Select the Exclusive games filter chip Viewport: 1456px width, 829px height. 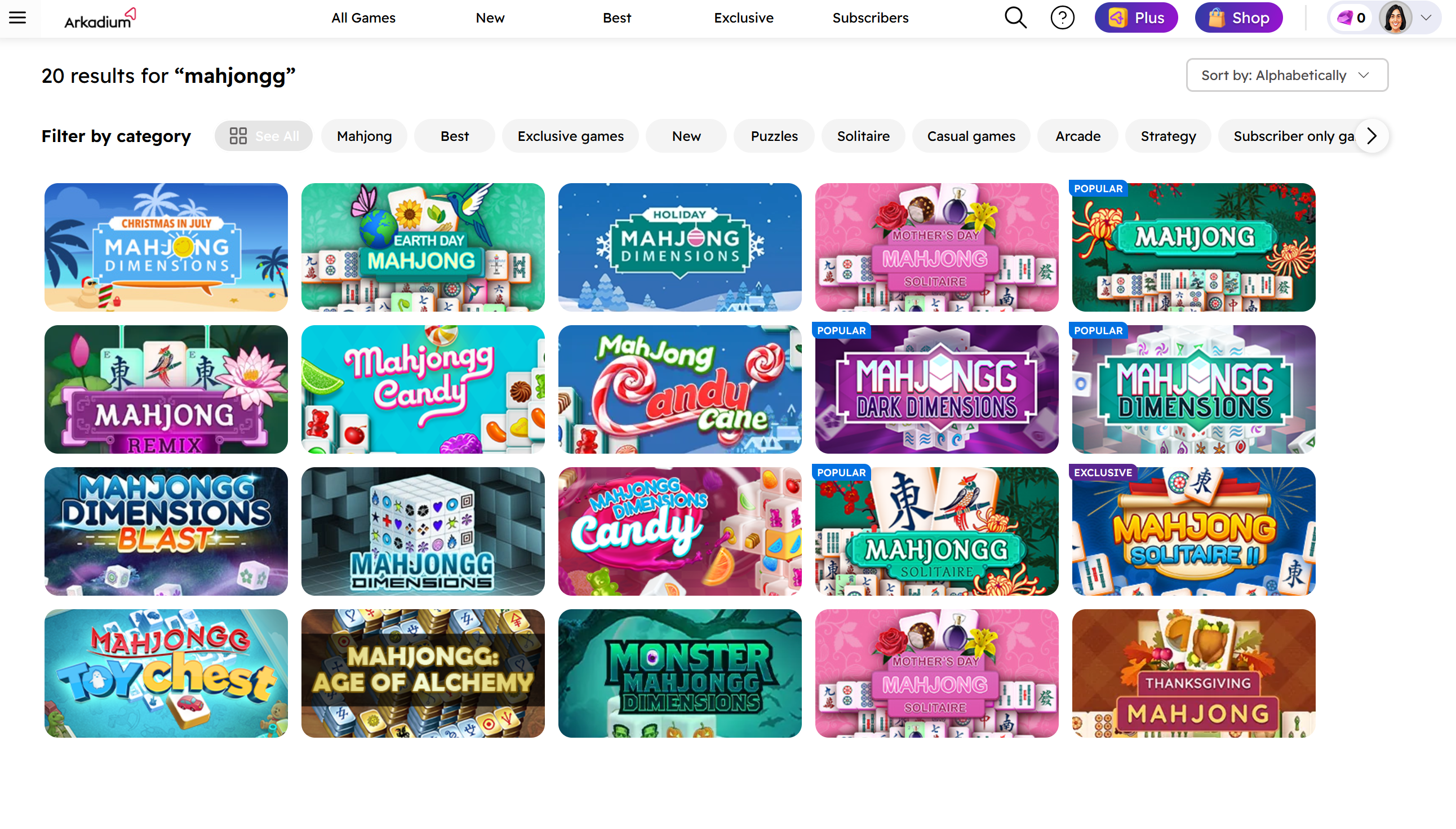click(x=570, y=136)
